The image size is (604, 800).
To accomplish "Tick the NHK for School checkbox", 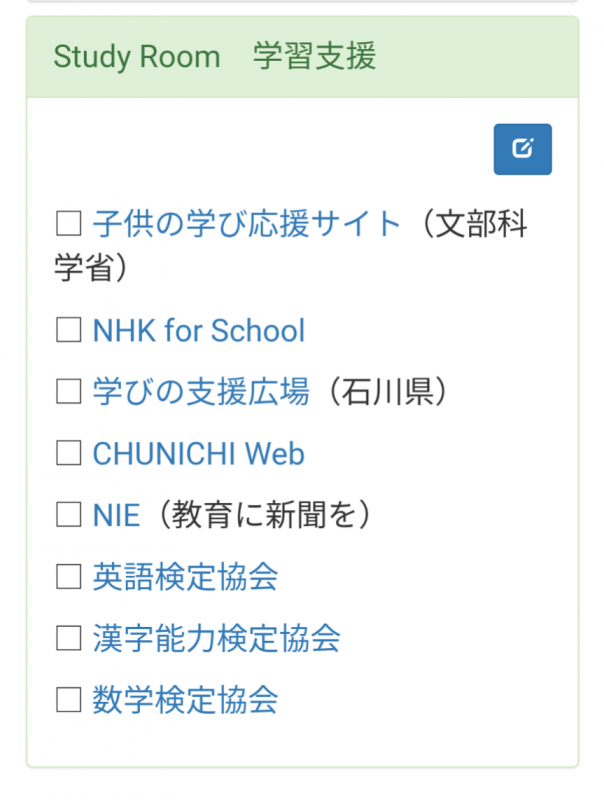I will (x=68, y=331).
